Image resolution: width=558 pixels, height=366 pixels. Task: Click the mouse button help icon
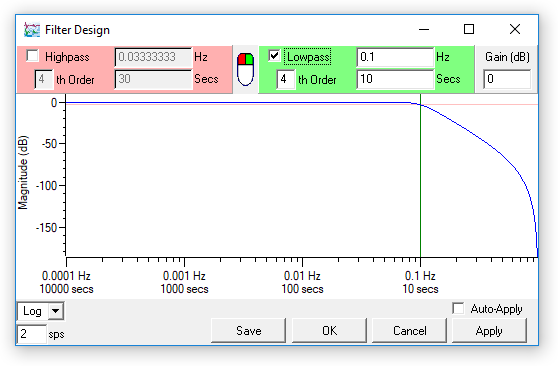245,69
